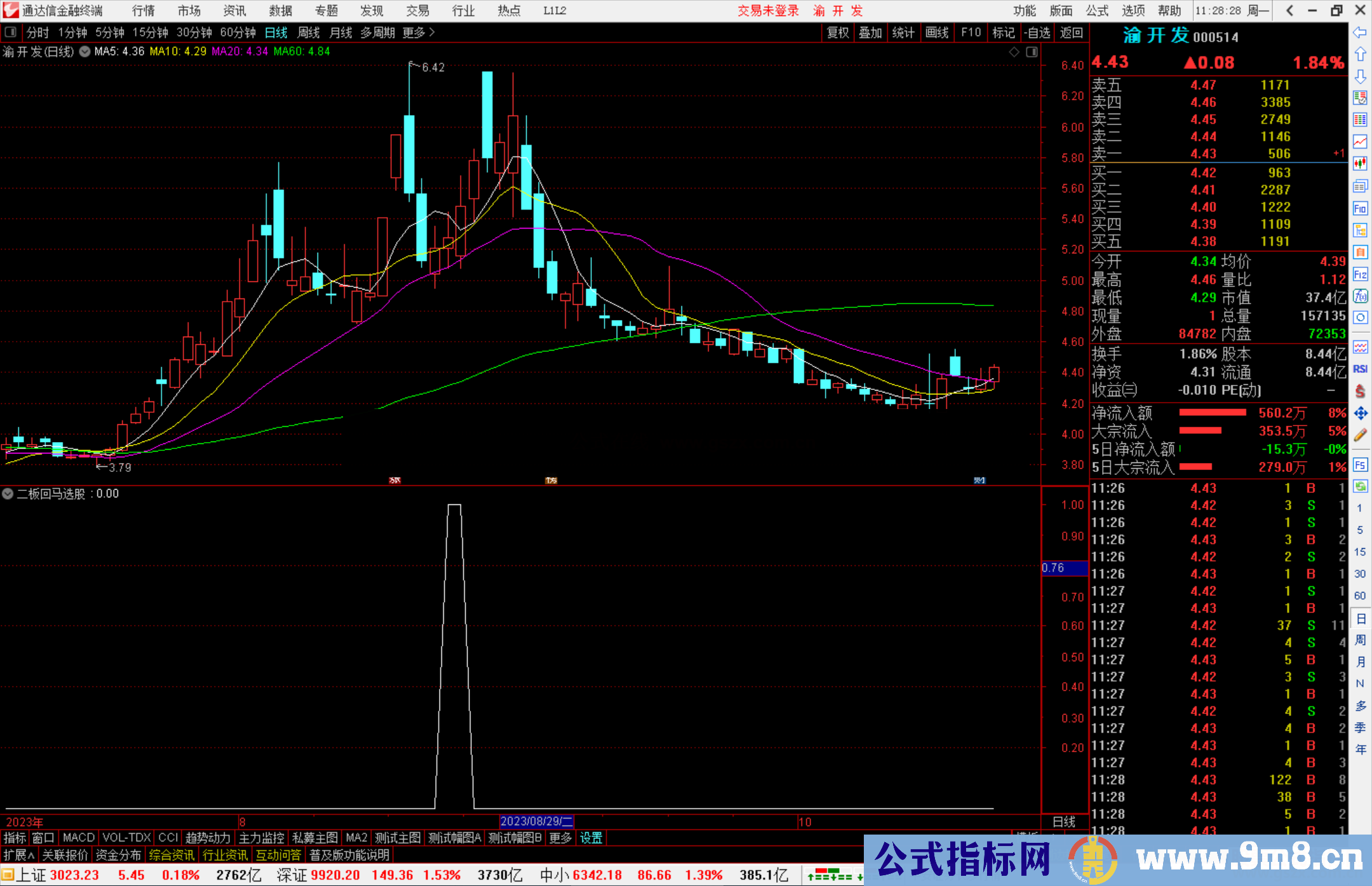
Task: Select the pencil drawing tool icon
Action: pos(1360,435)
